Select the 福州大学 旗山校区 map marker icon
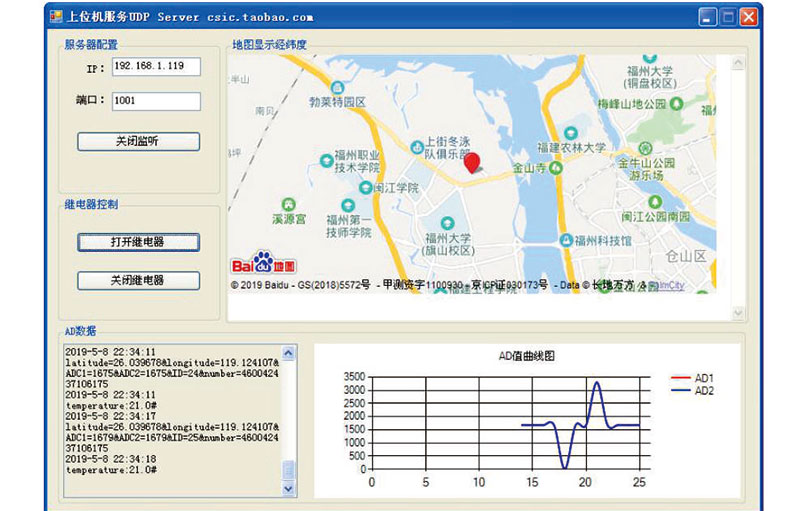Image resolution: width=800 pixels, height=511 pixels. pos(447,223)
